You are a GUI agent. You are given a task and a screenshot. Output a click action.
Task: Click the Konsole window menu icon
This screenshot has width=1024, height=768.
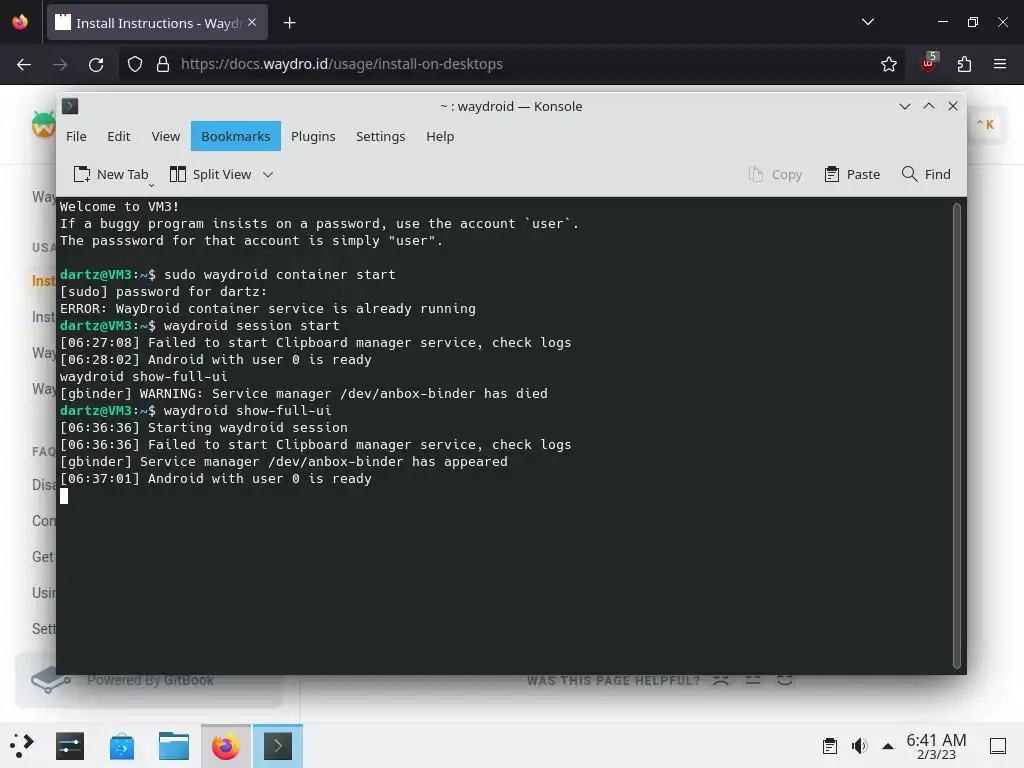[x=70, y=106]
